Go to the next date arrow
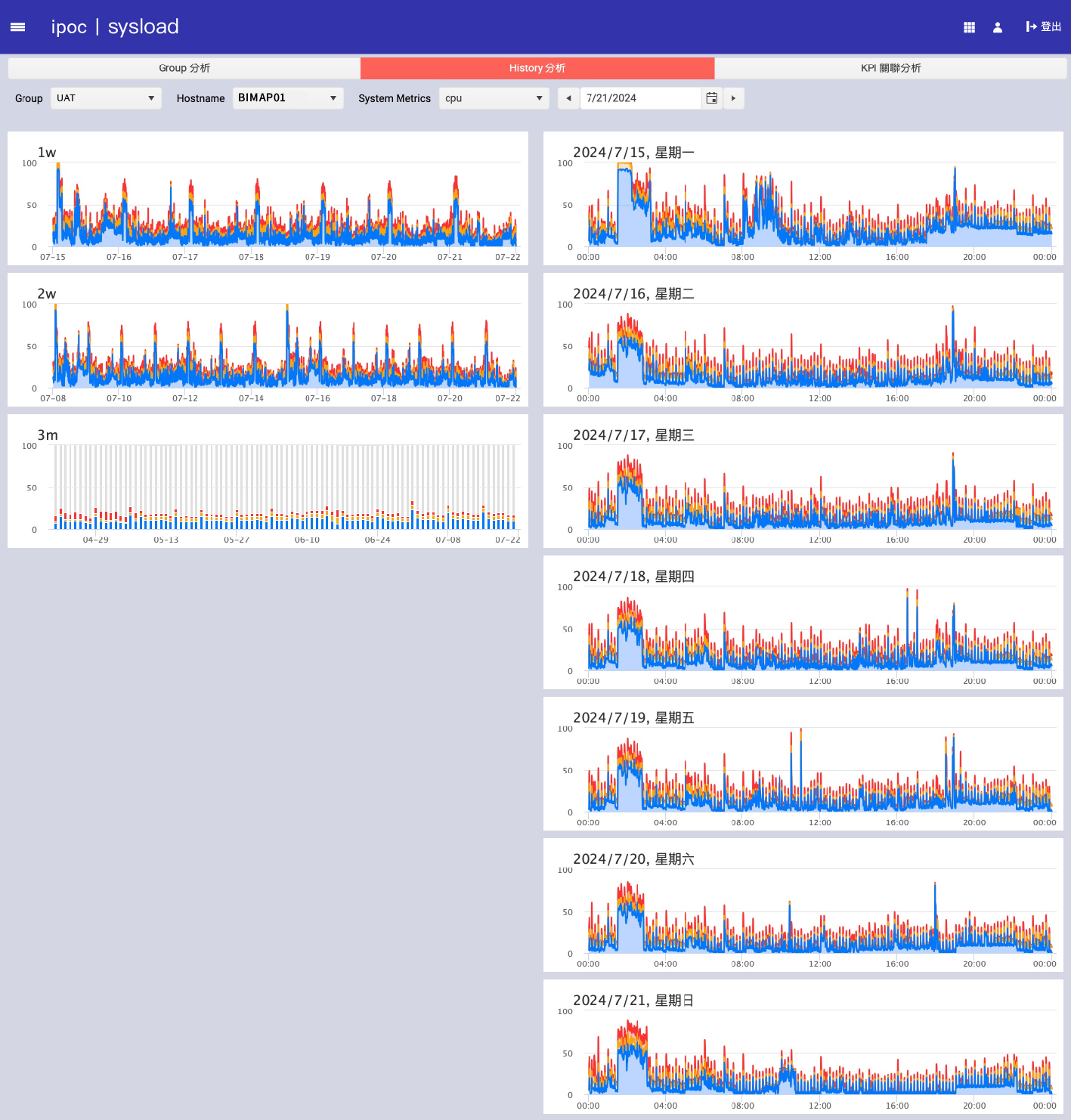 (x=733, y=98)
